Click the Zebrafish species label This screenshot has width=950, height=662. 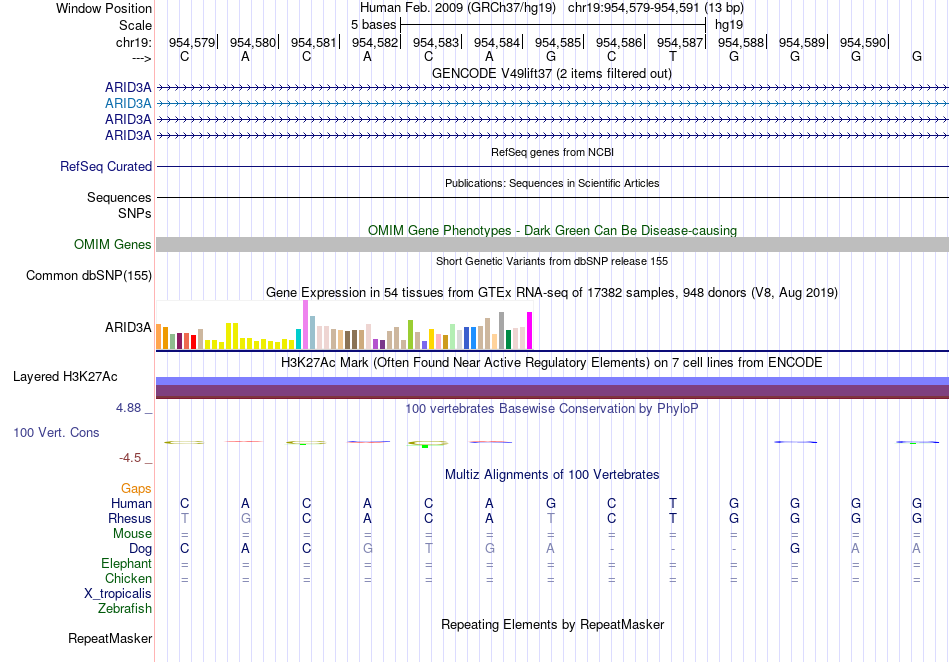pyautogui.click(x=125, y=609)
